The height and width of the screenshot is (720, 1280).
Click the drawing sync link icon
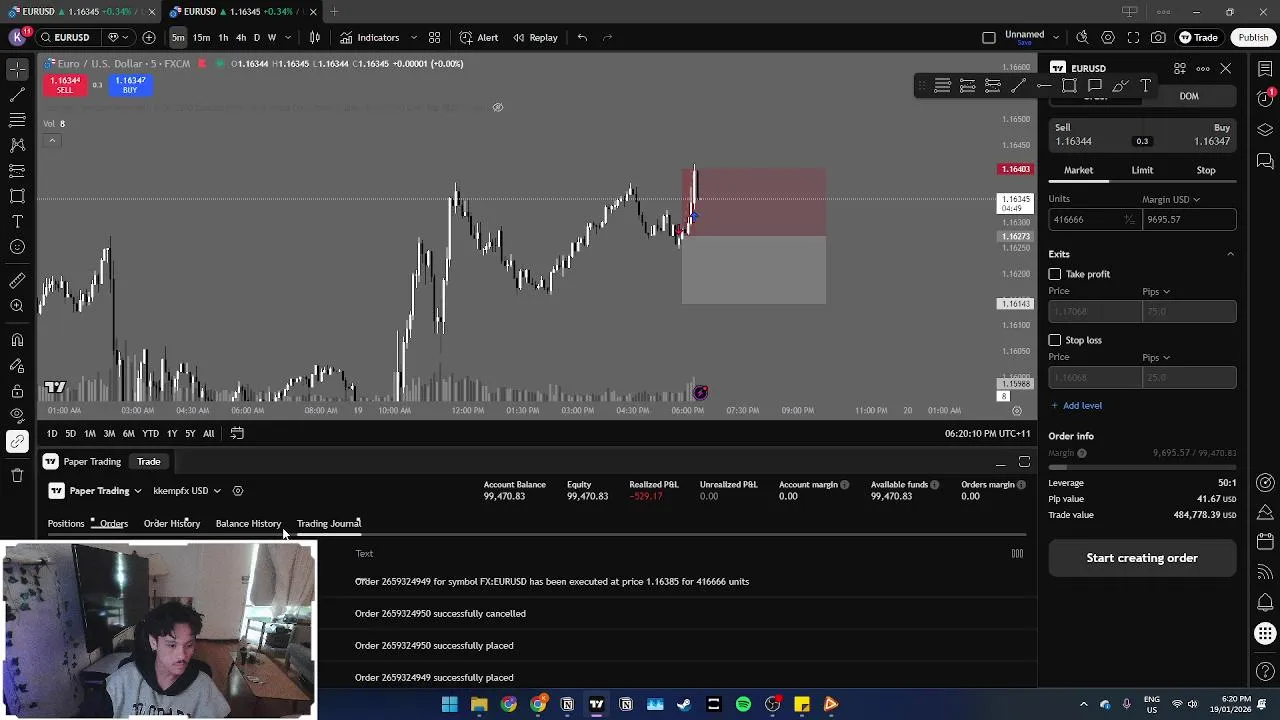point(17,441)
